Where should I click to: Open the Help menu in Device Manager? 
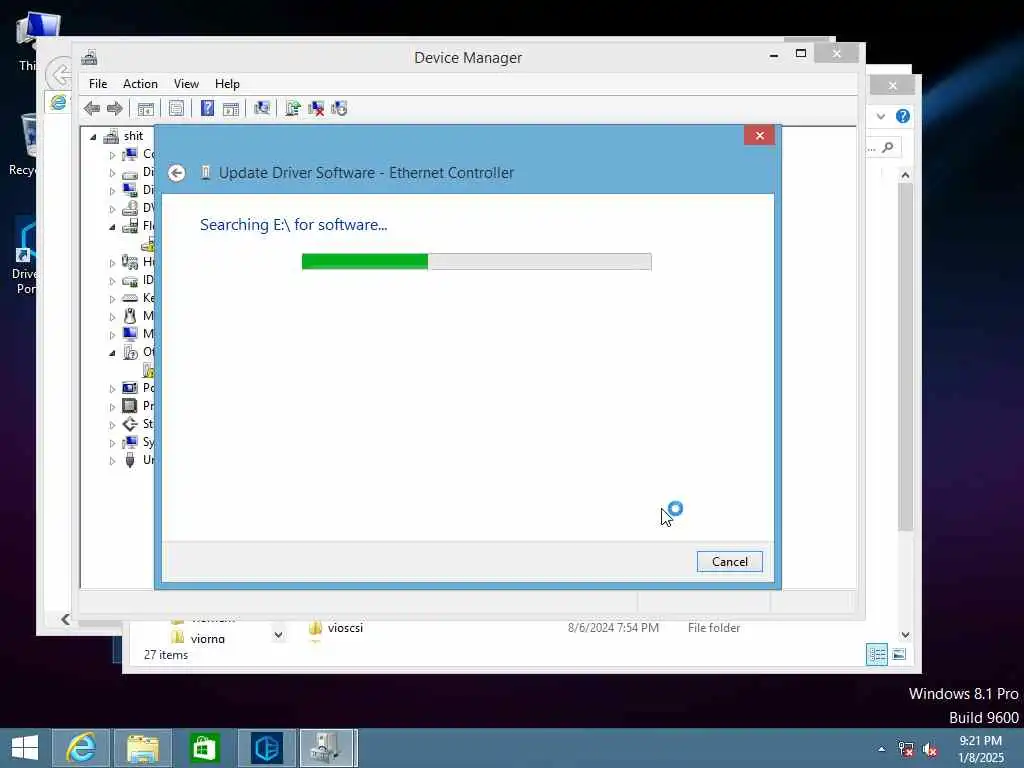point(227,84)
